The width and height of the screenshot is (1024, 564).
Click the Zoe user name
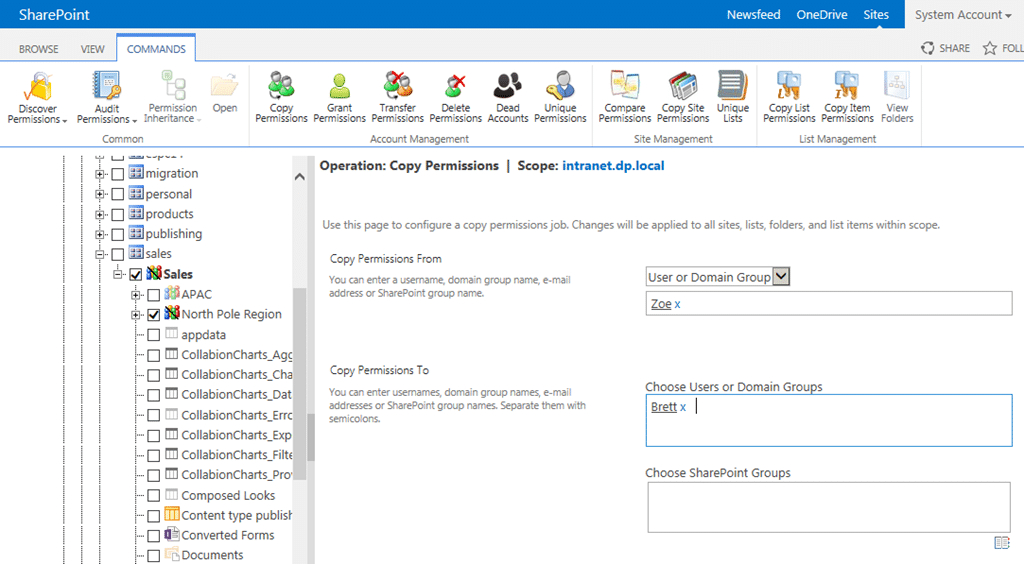pos(661,304)
